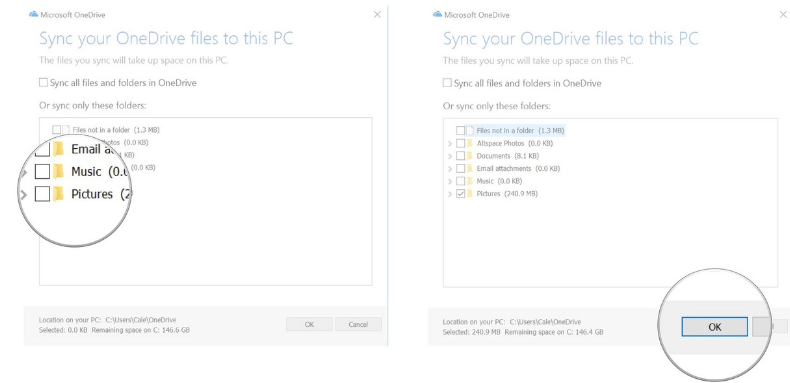The image size is (790, 383).
Task: Expand the Email attachments folder in right dialog
Action: click(x=450, y=169)
